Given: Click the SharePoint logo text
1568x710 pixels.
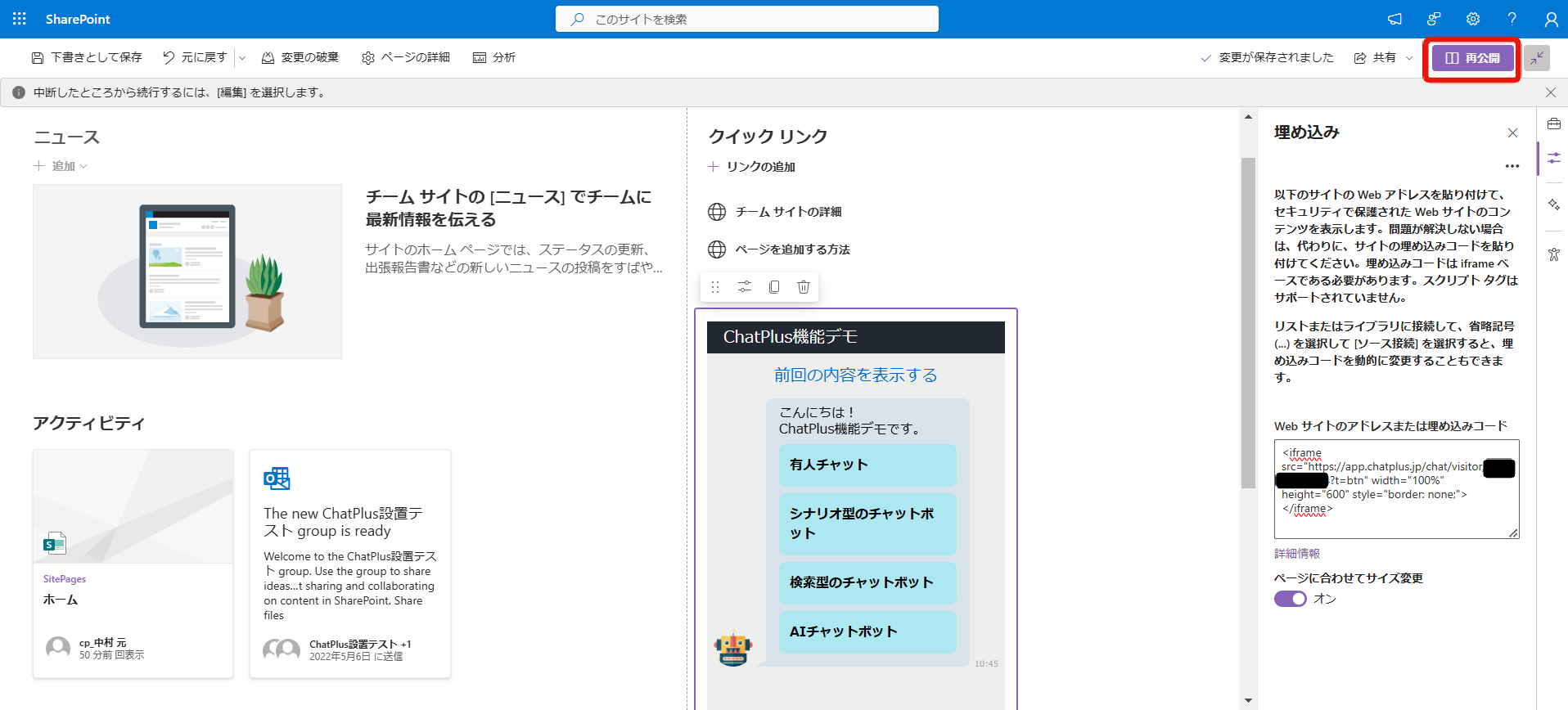Looking at the screenshot, I should pos(78,19).
